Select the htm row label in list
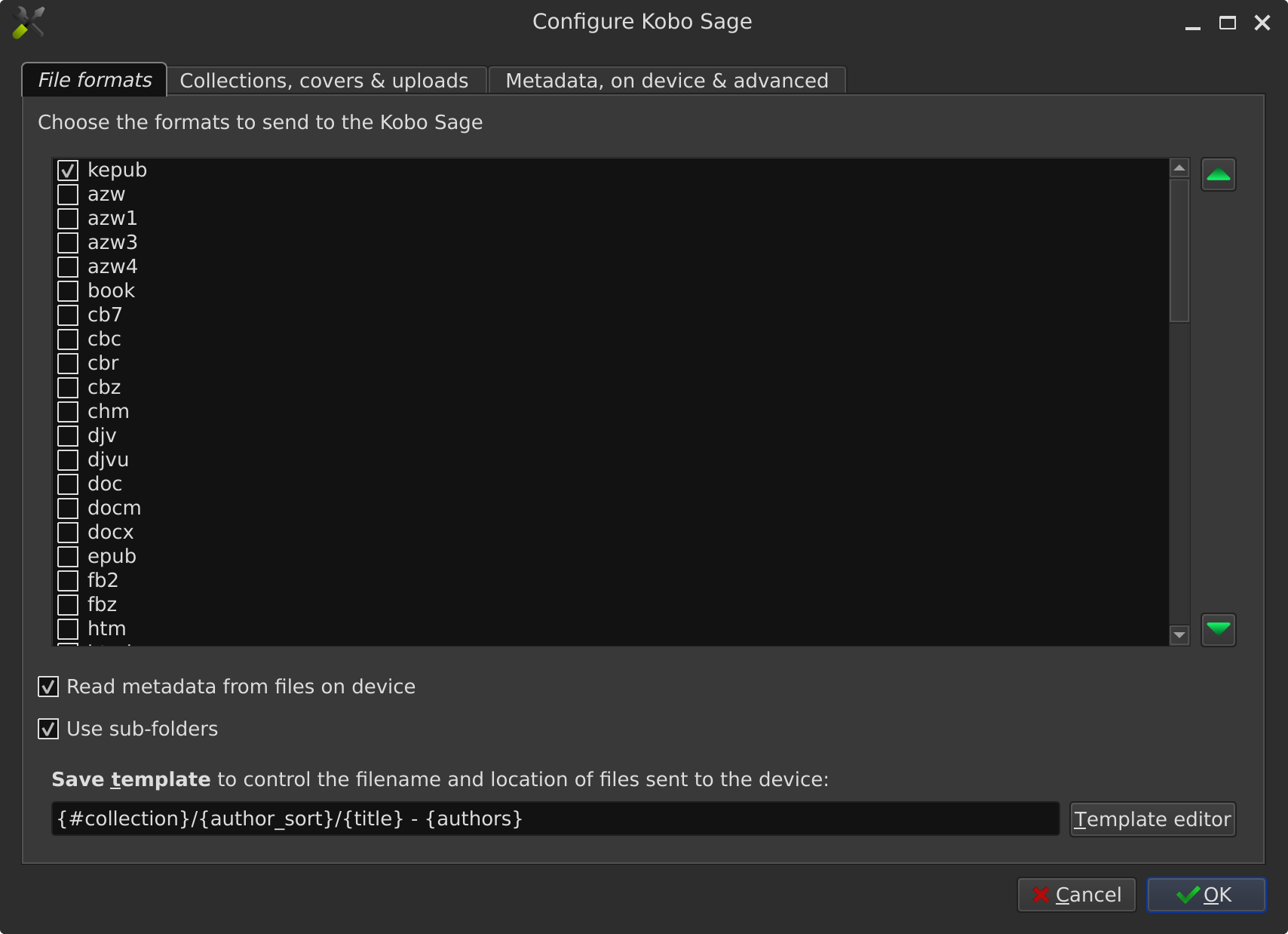This screenshot has width=1288, height=934. click(x=106, y=629)
